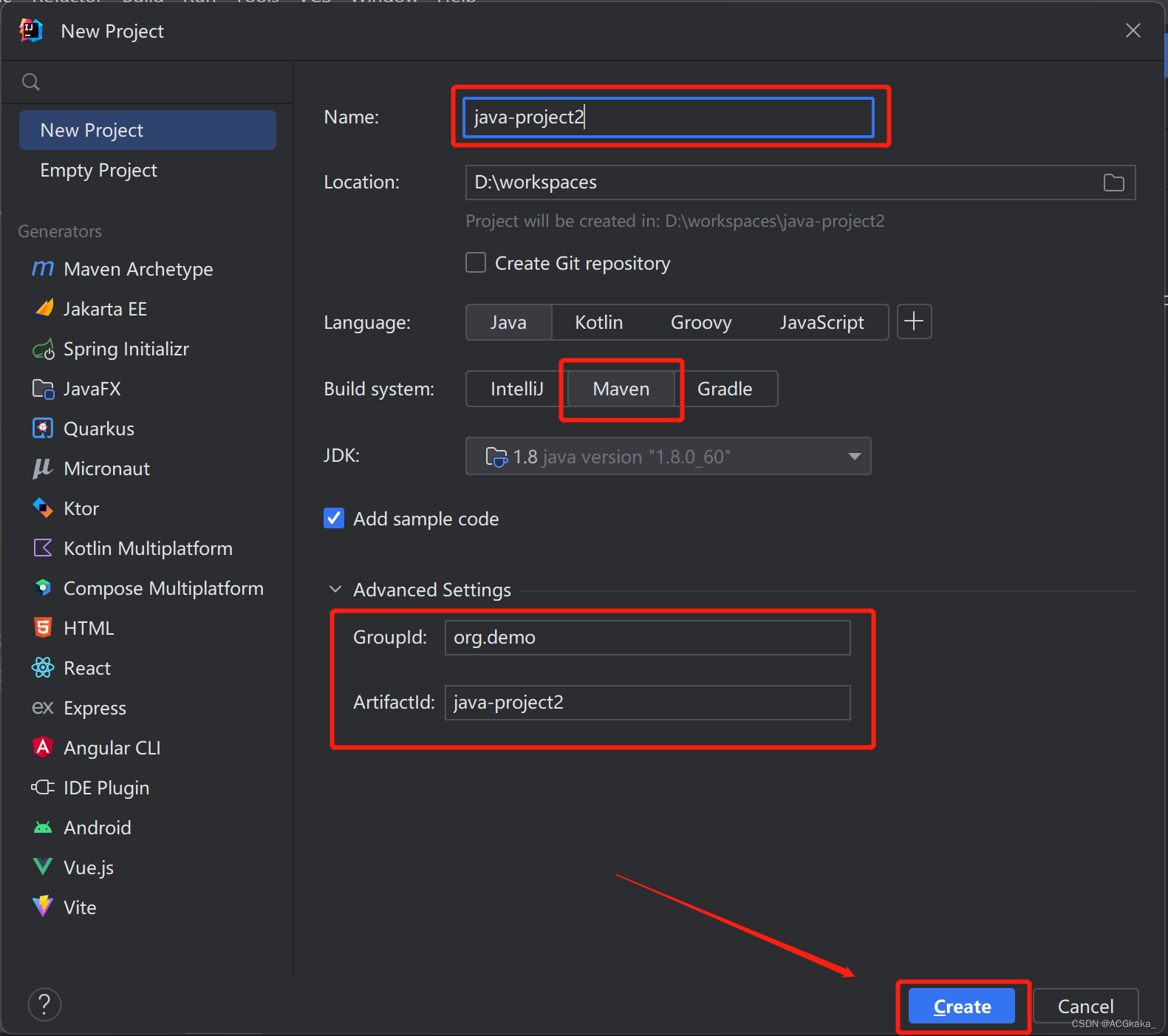
Task: Select Kotlin language option
Action: pos(599,322)
